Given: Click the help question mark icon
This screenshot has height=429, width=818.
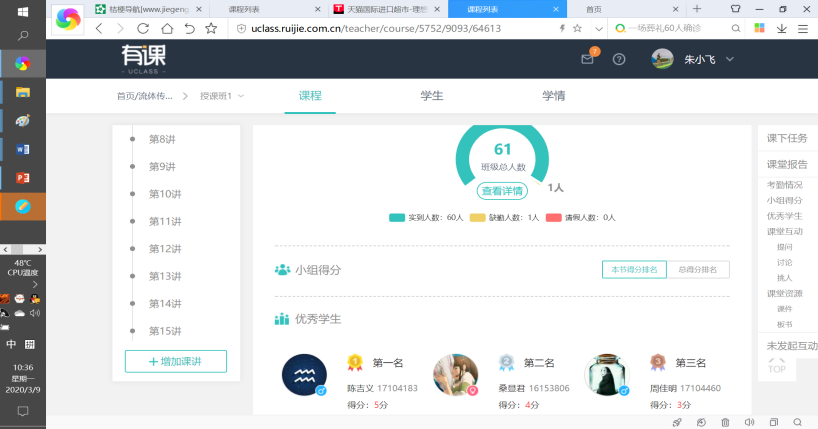Looking at the screenshot, I should [619, 59].
